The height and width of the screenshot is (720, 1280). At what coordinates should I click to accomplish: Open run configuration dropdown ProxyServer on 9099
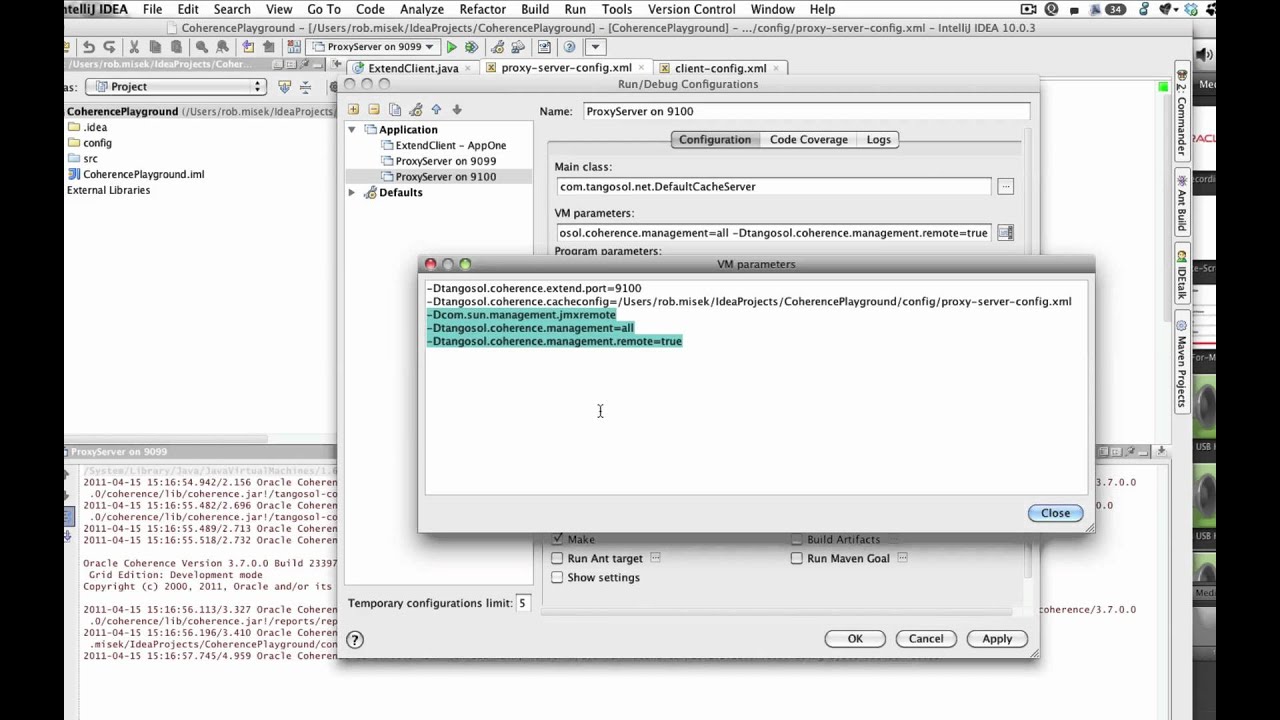[x=372, y=47]
